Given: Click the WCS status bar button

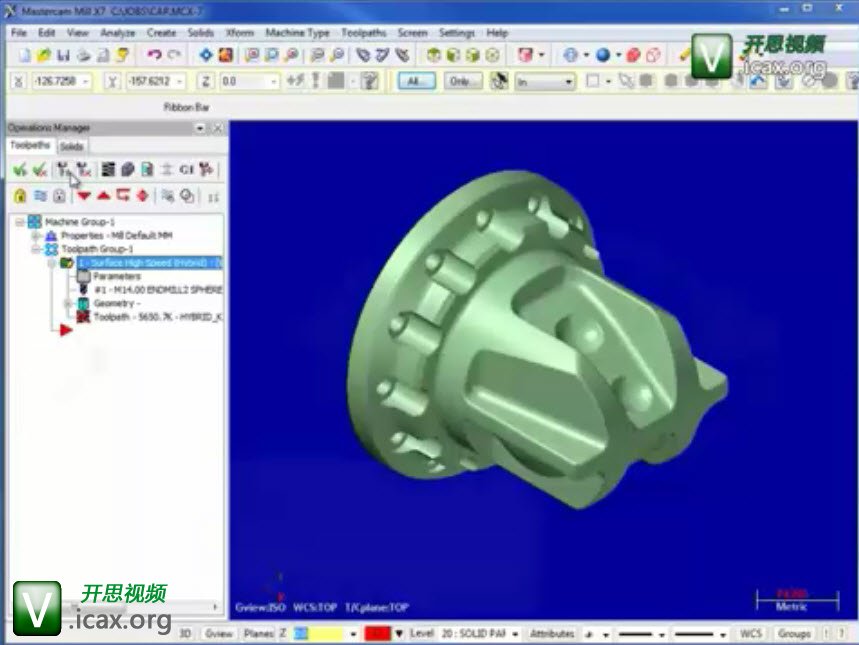Looking at the screenshot, I should [x=751, y=633].
